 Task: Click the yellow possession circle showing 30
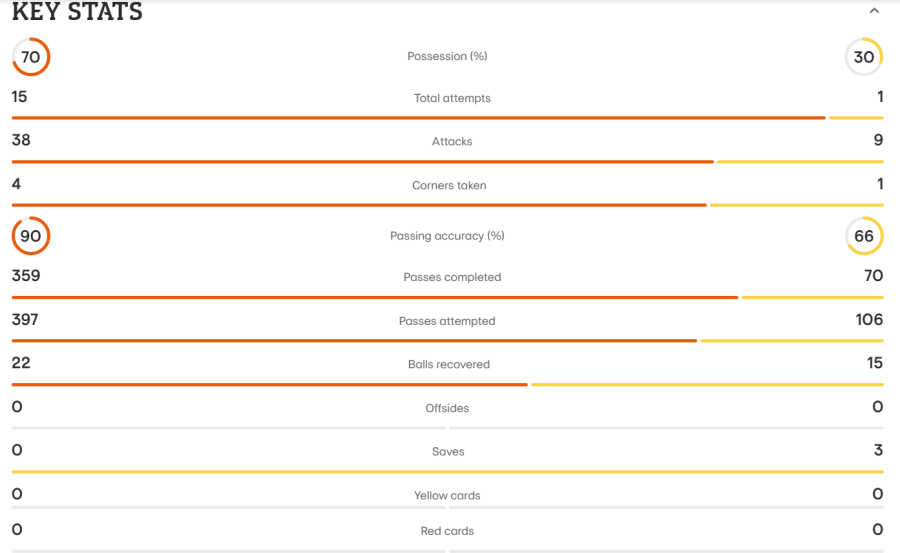pyautogui.click(x=864, y=57)
